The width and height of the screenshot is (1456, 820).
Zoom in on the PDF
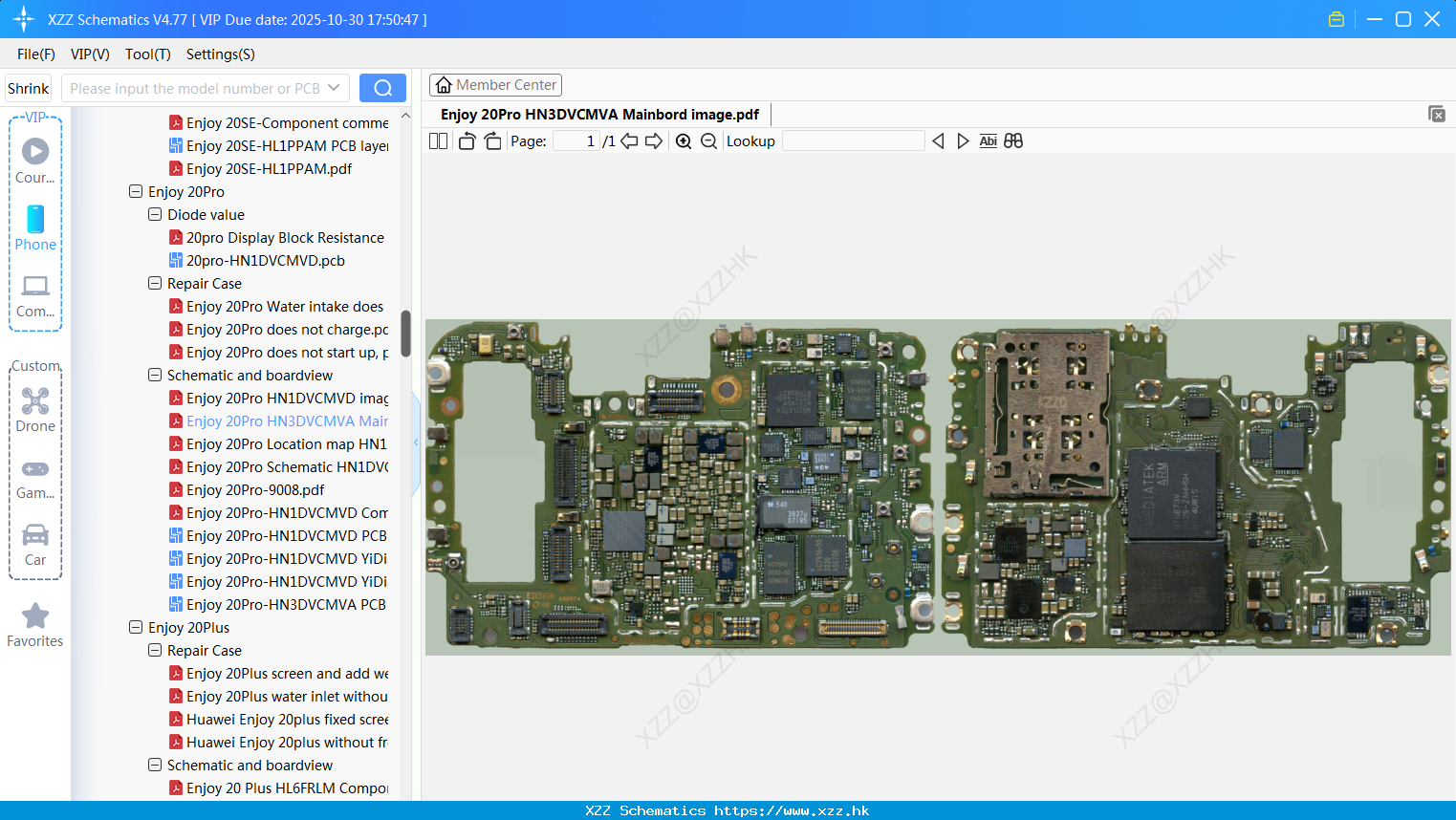684,140
